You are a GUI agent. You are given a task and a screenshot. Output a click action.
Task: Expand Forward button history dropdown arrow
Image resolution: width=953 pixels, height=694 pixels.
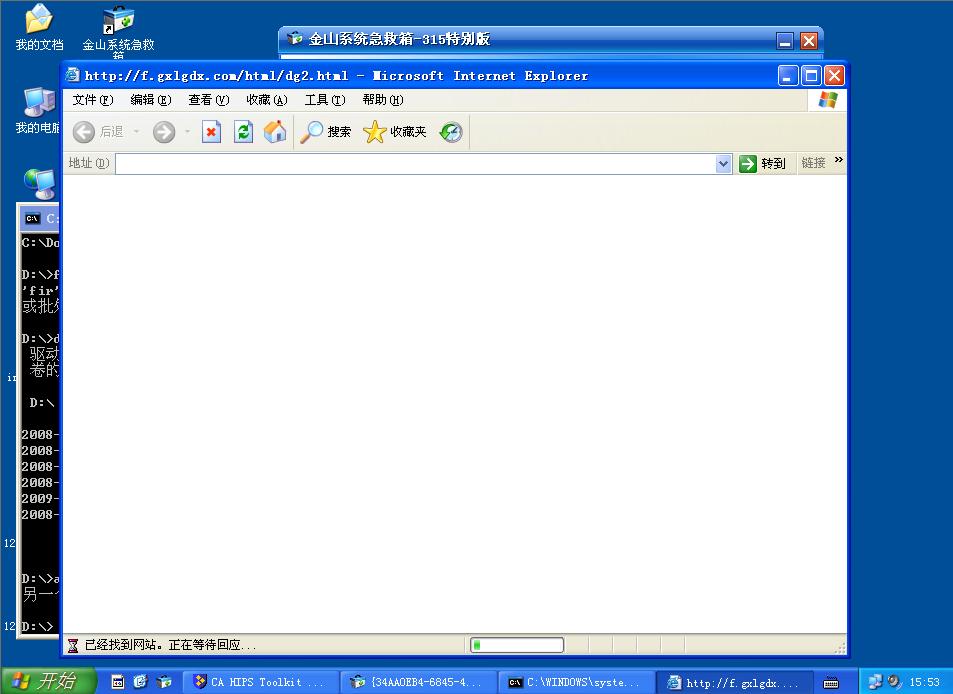click(187, 132)
